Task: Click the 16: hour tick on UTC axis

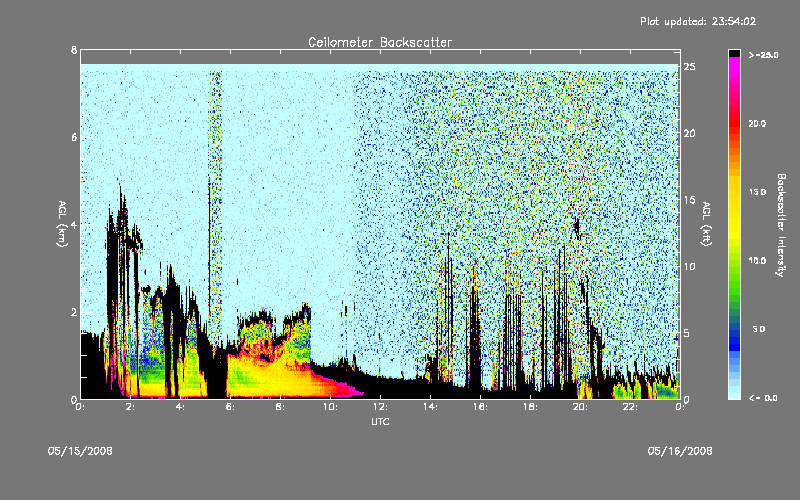Action: [480, 407]
